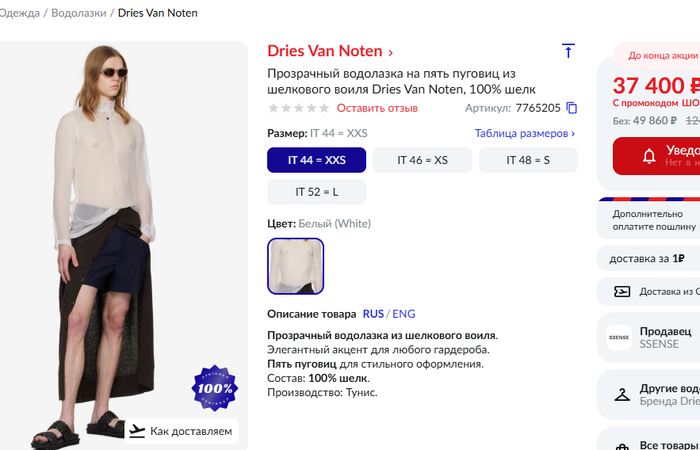700x450 pixels.
Task: Select size IT 44 = XXS
Action: (316, 160)
